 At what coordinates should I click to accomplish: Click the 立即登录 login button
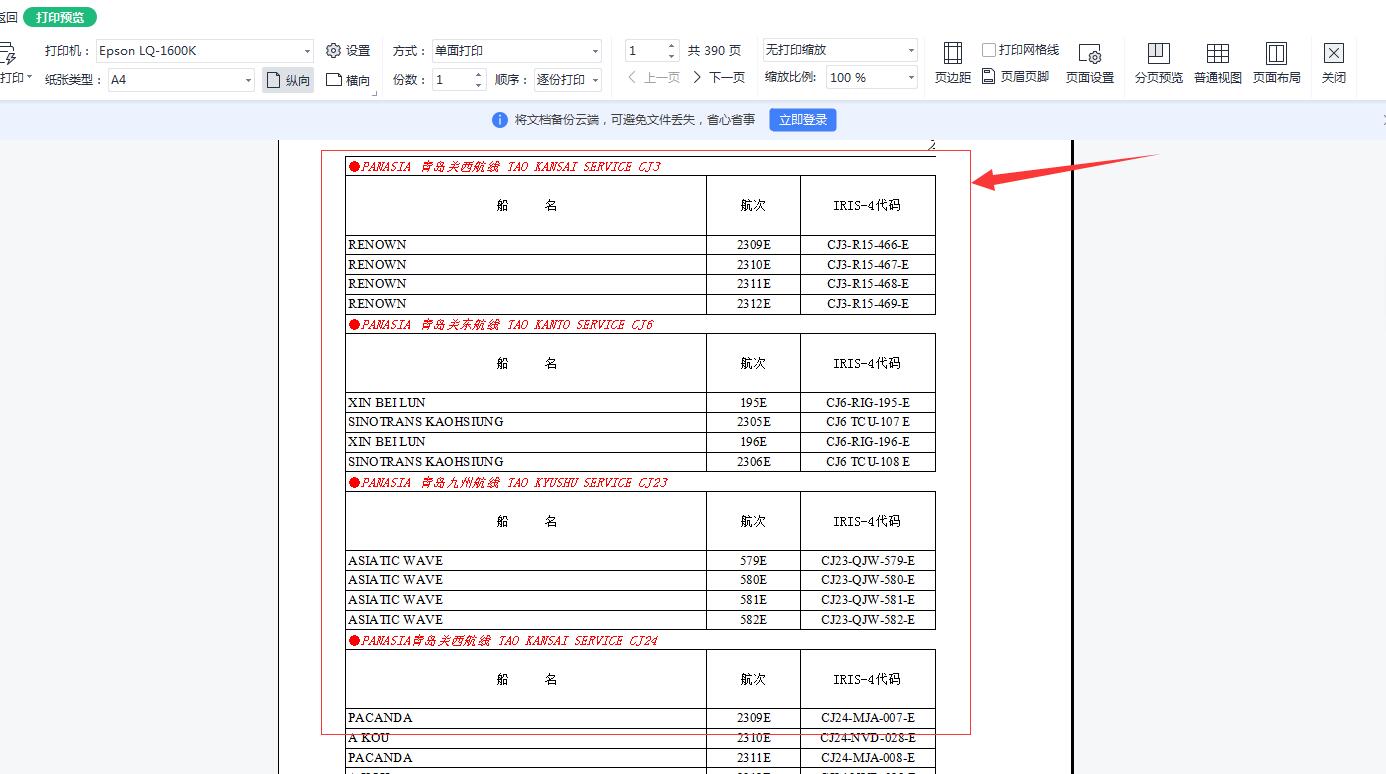802,119
